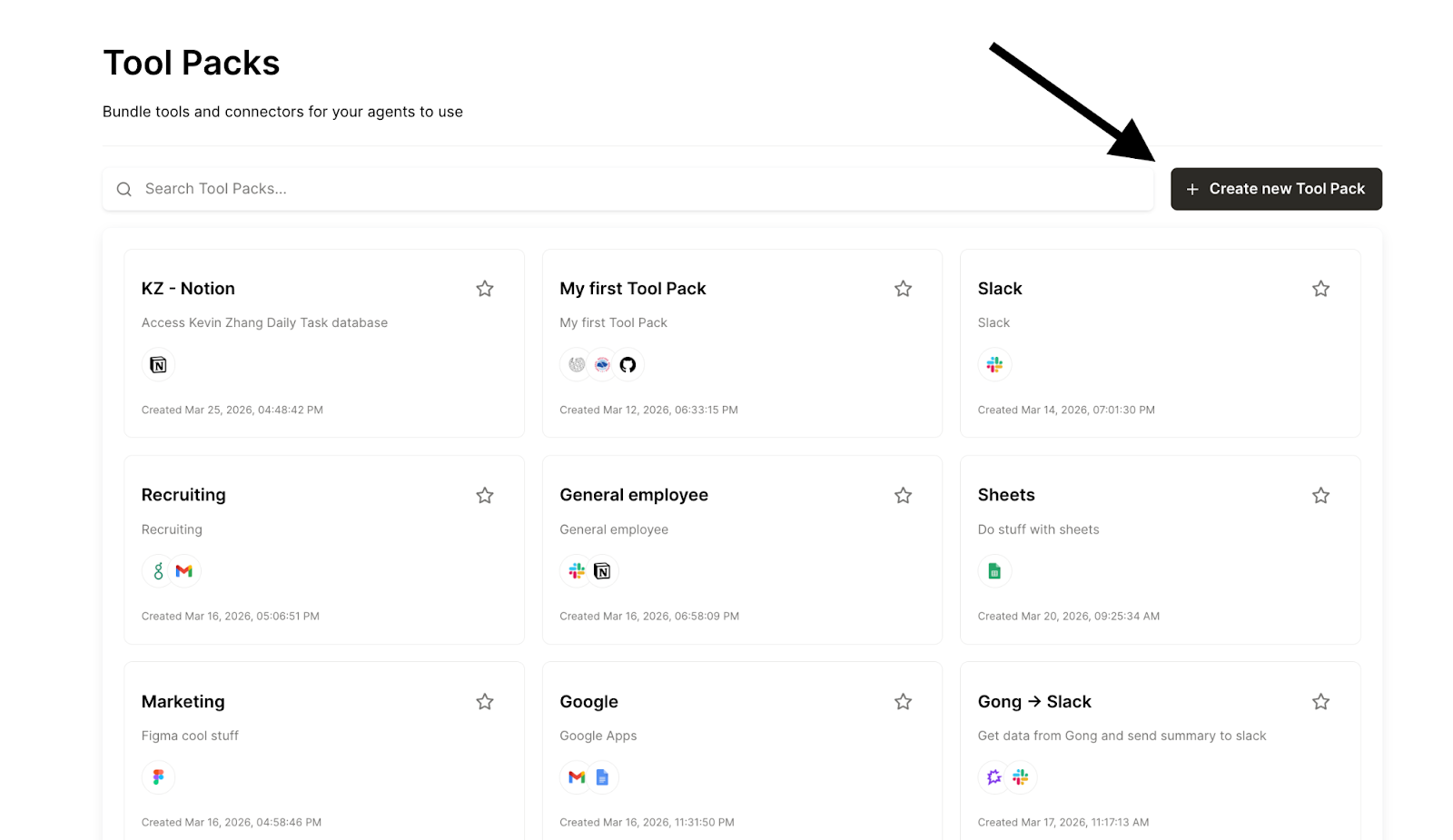Favorite the Google tool pack
Viewport: 1453px width, 840px height.
point(903,701)
